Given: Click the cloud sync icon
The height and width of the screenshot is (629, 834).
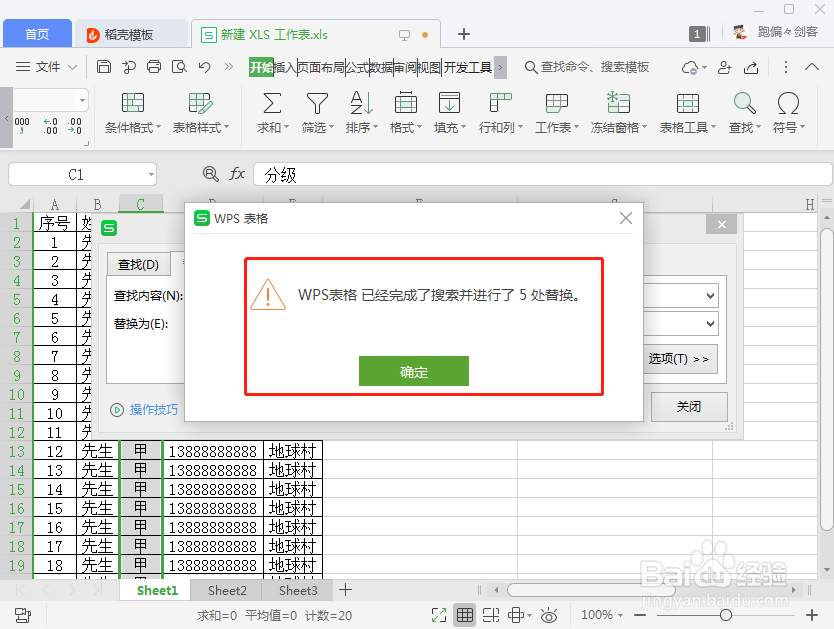Looking at the screenshot, I should [x=690, y=68].
